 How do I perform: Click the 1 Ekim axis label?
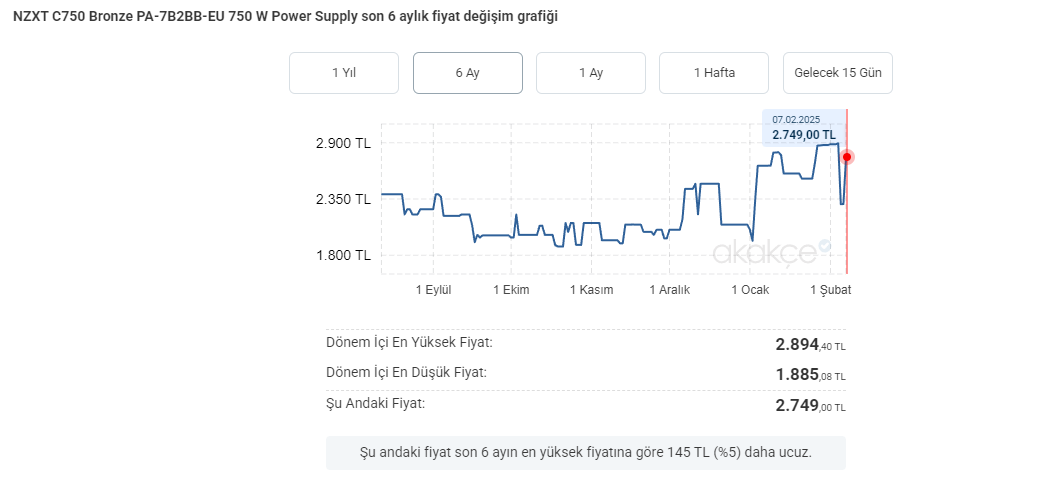(511, 290)
